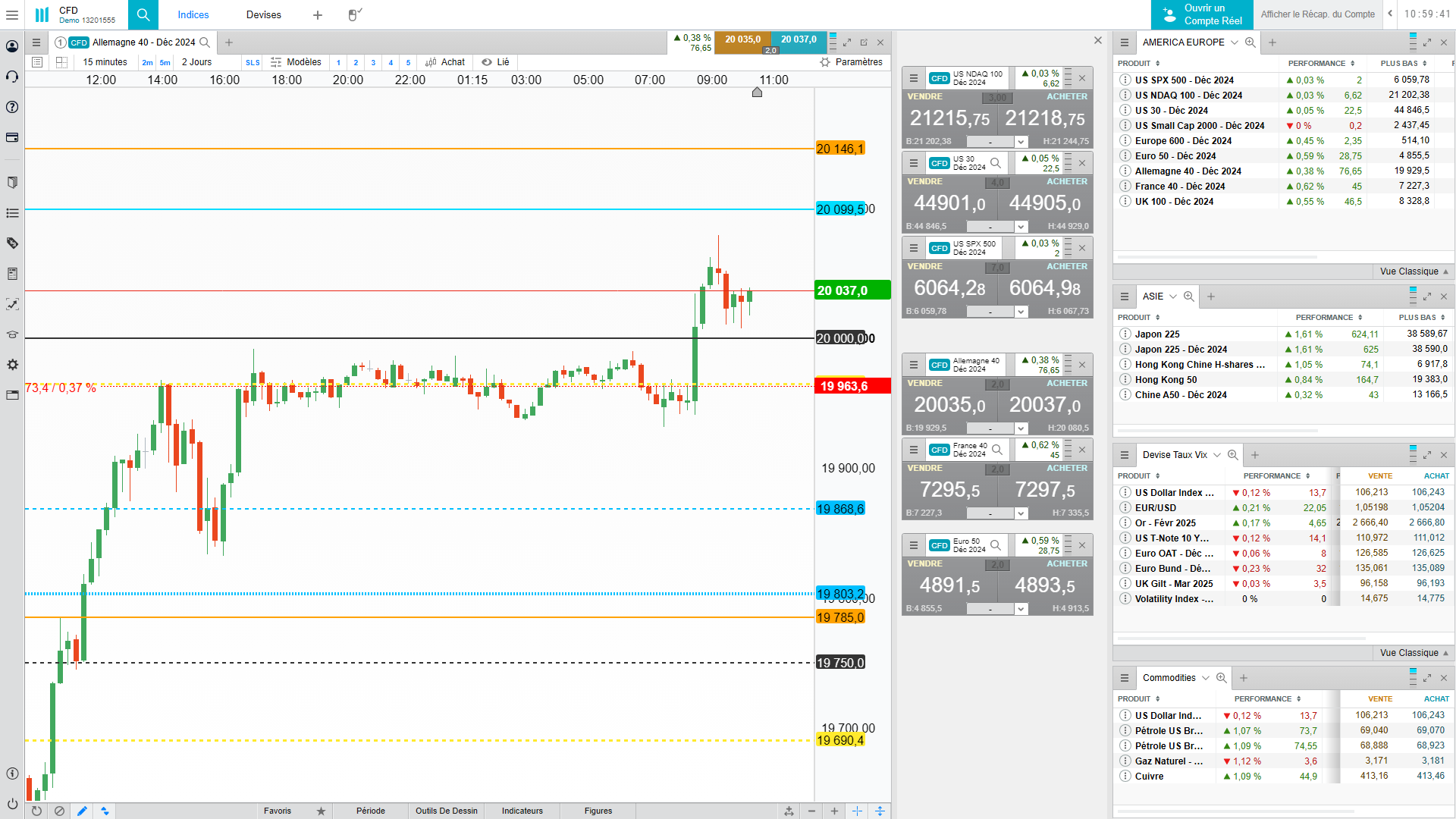Expand the ASIE watchlist dropdown
Image resolution: width=1456 pixels, height=819 pixels.
coord(1173,297)
